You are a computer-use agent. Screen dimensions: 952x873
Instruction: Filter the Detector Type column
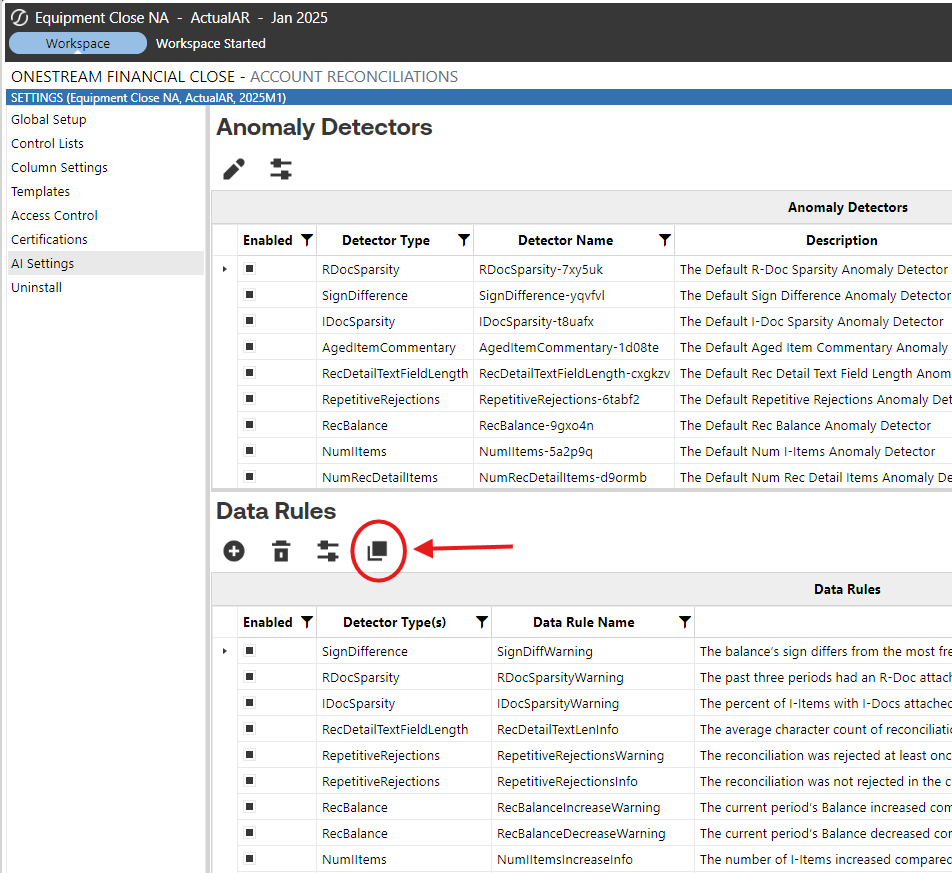tap(464, 240)
